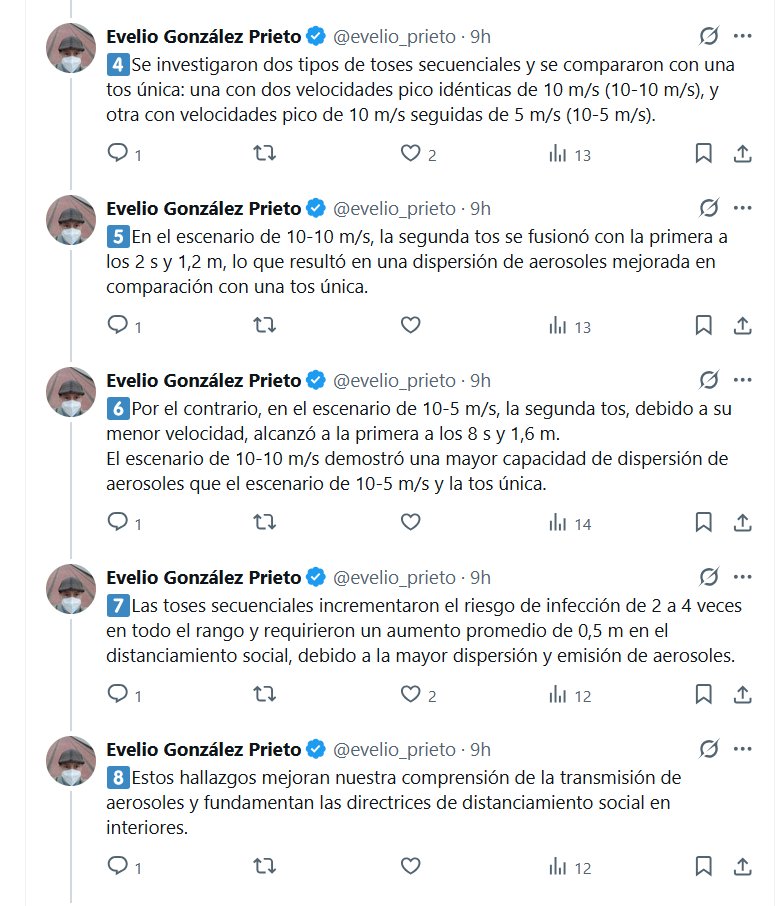Open more options menu on tweet 7

[743, 576]
